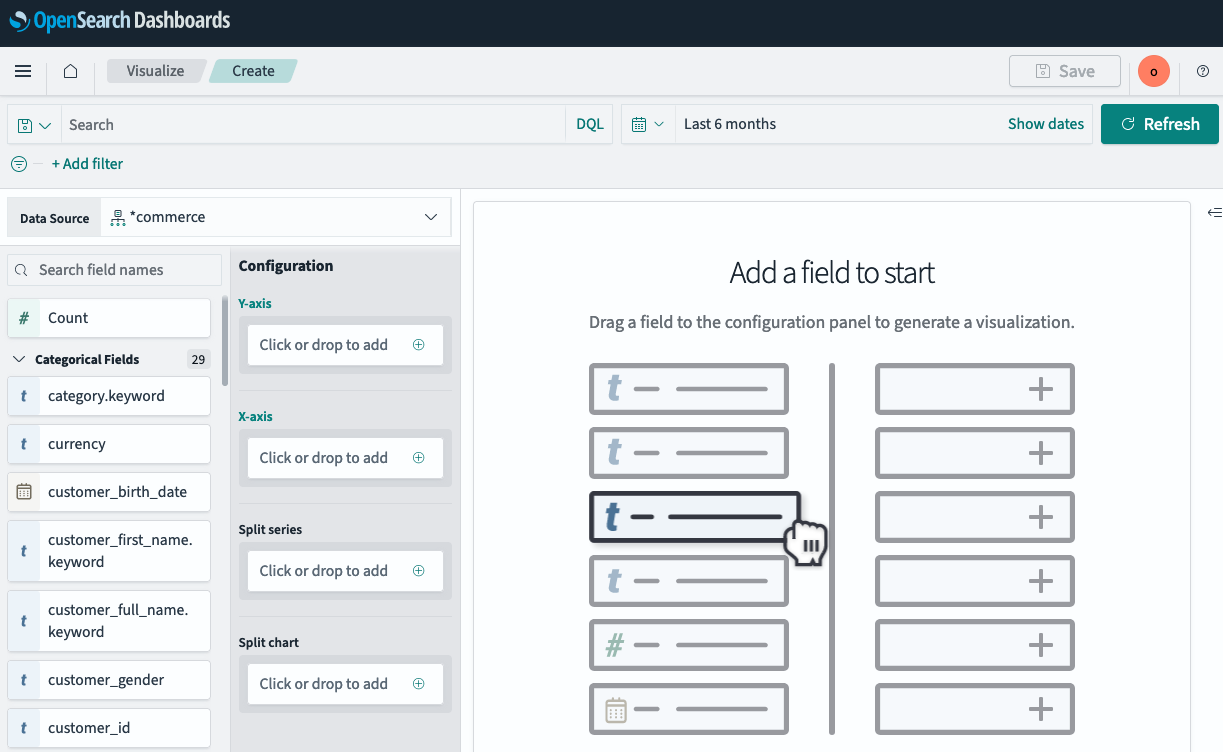Click the Search field names input

coord(113,269)
